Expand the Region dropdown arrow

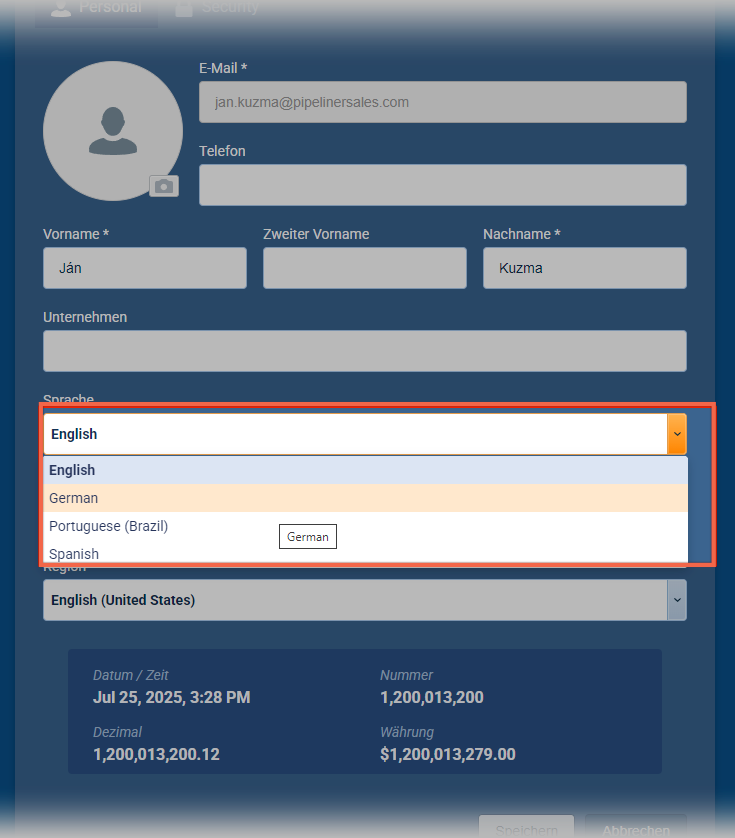pyautogui.click(x=677, y=600)
